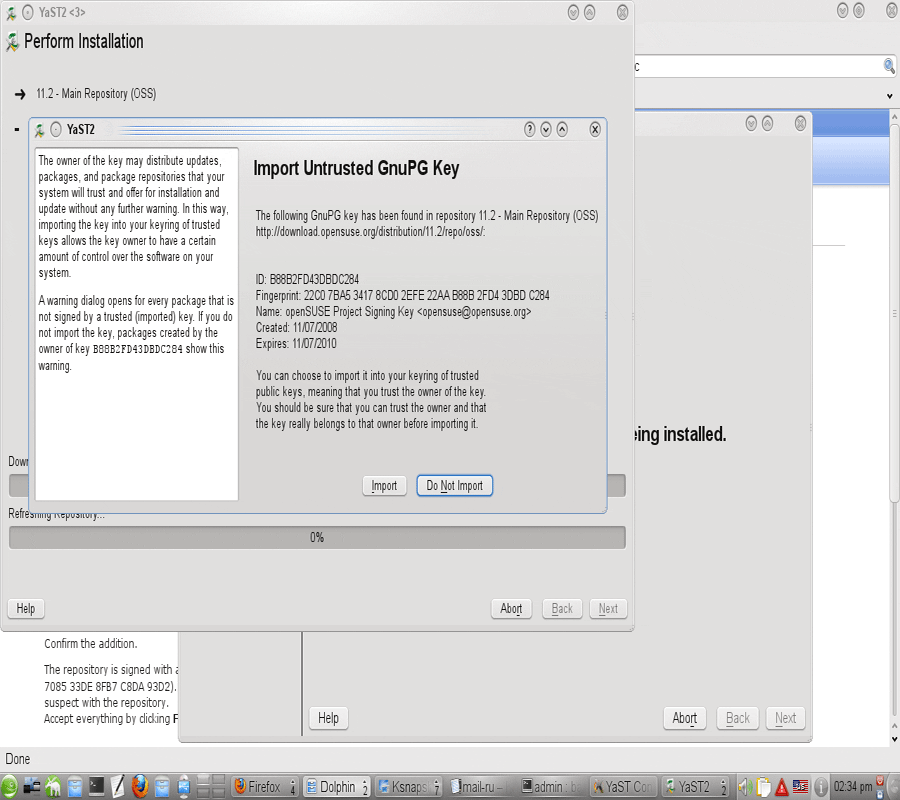Click Next in Perform Installation window

click(x=608, y=608)
